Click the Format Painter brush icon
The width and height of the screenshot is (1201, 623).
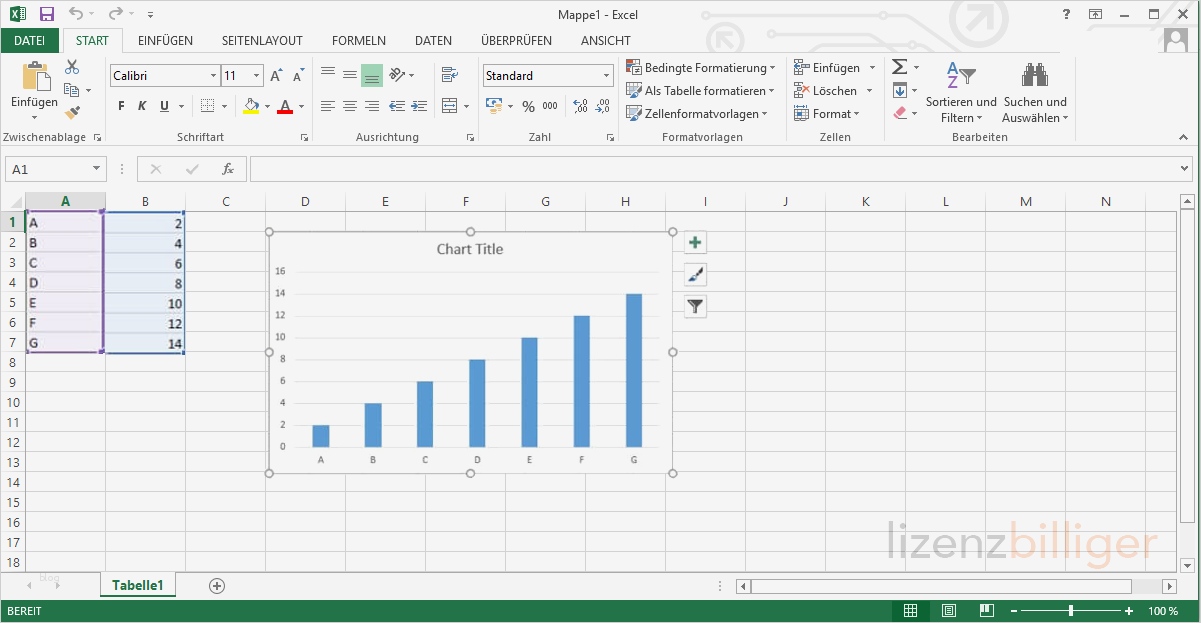pyautogui.click(x=72, y=113)
